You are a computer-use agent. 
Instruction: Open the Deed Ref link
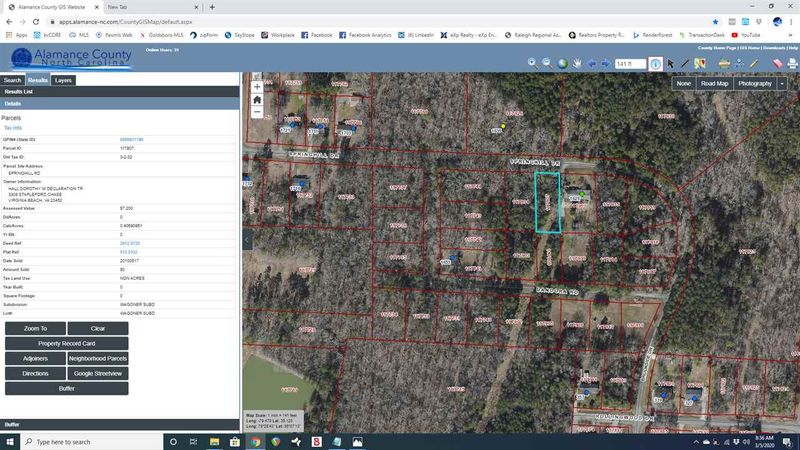tap(130, 243)
